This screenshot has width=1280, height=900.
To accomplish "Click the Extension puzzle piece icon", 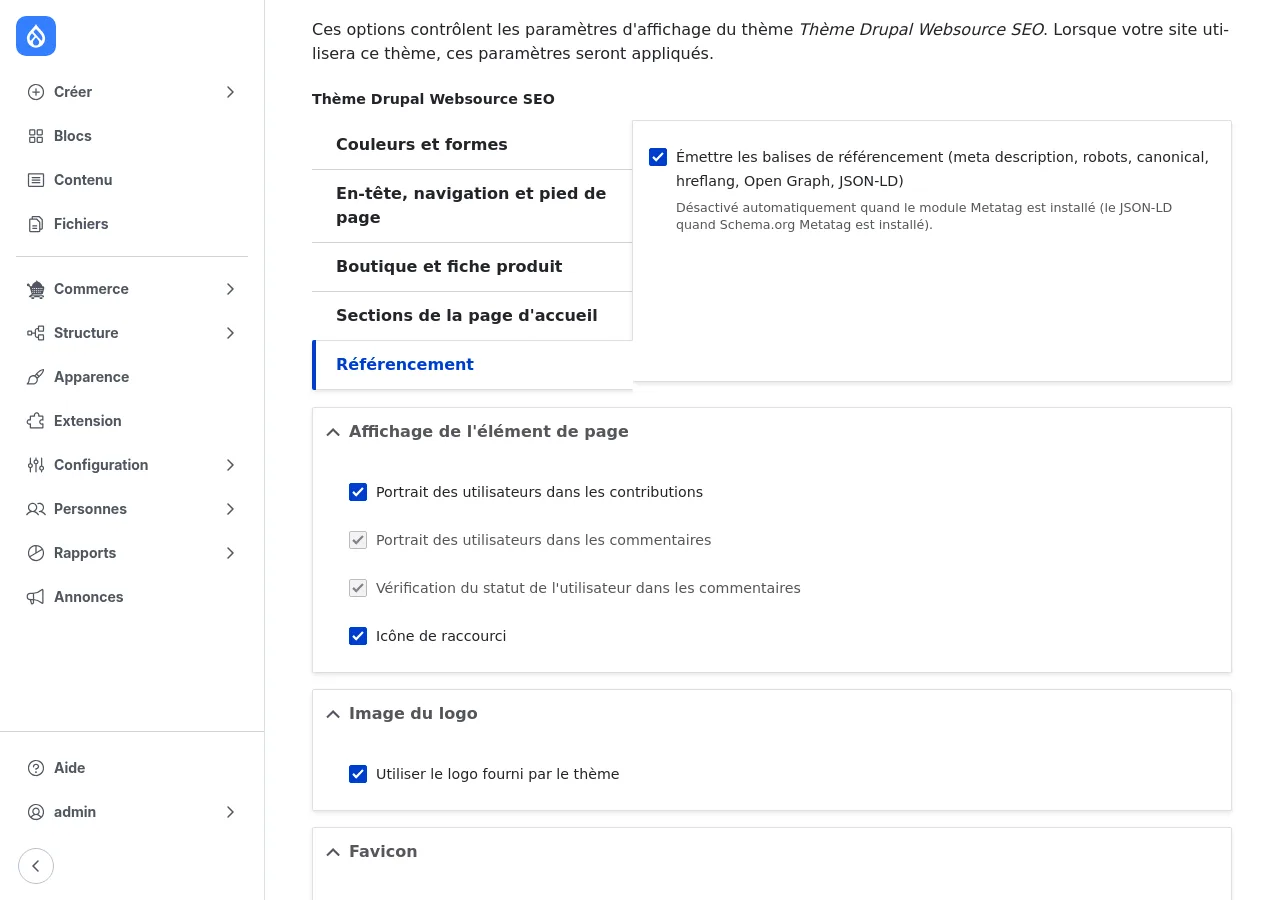I will pyautogui.click(x=36, y=421).
